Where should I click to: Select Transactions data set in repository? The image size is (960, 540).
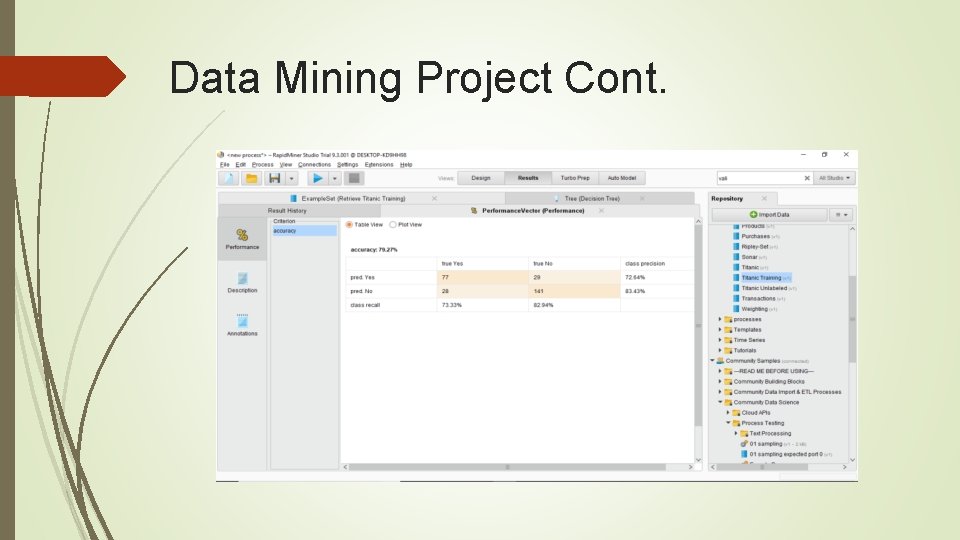pyautogui.click(x=759, y=299)
